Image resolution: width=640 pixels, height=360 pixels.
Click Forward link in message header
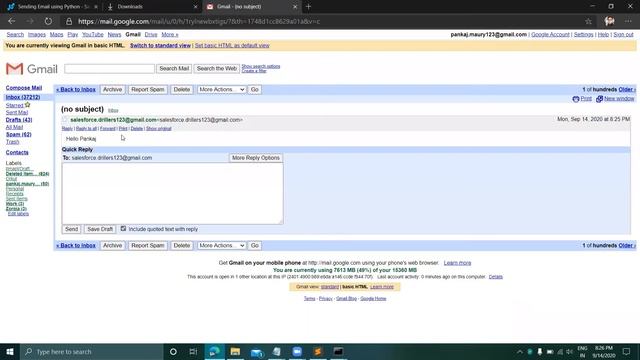(108, 129)
